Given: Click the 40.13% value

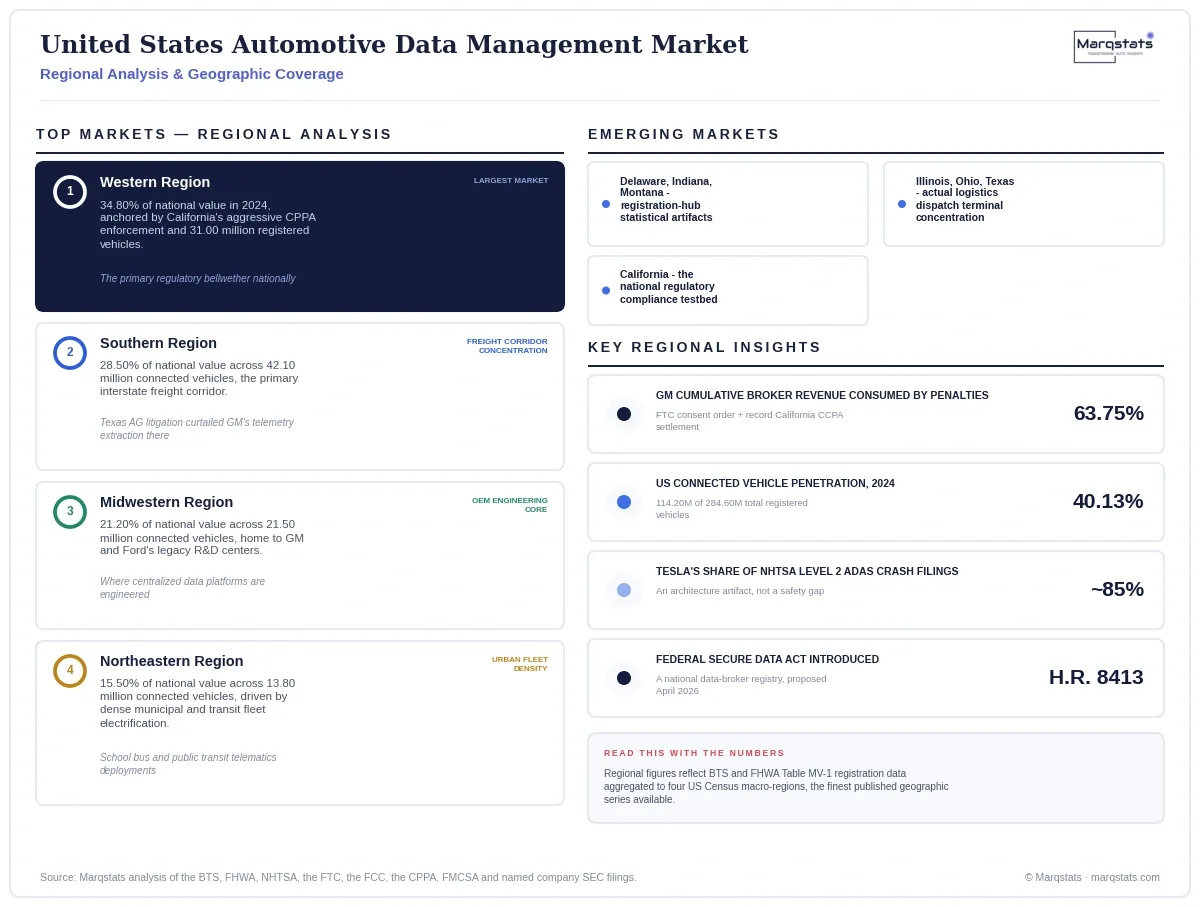Looking at the screenshot, I should pyautogui.click(x=1108, y=501).
